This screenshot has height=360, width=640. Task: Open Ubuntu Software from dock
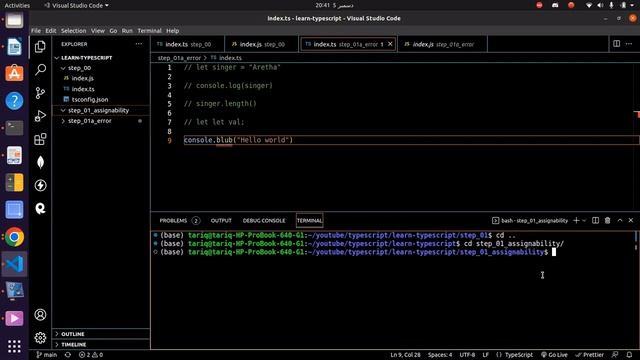coord(14,74)
